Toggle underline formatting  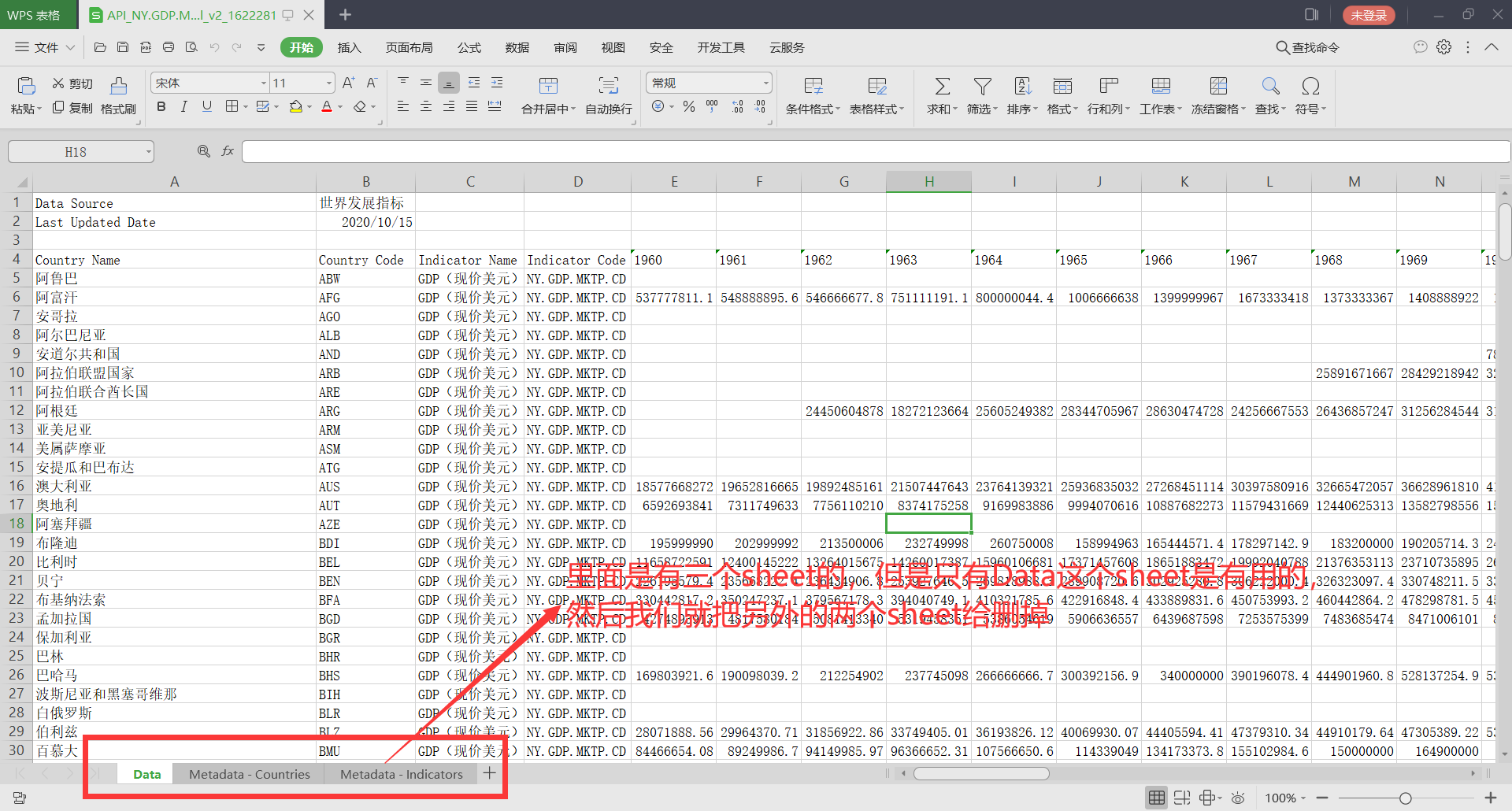[x=207, y=106]
